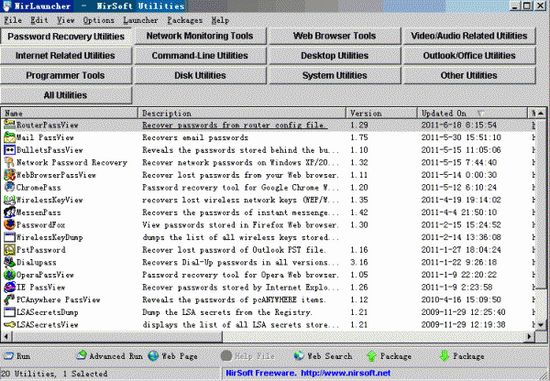Click the '20 Utilities, 1 Selected' status text
This screenshot has width=550, height=381.
coord(55,374)
